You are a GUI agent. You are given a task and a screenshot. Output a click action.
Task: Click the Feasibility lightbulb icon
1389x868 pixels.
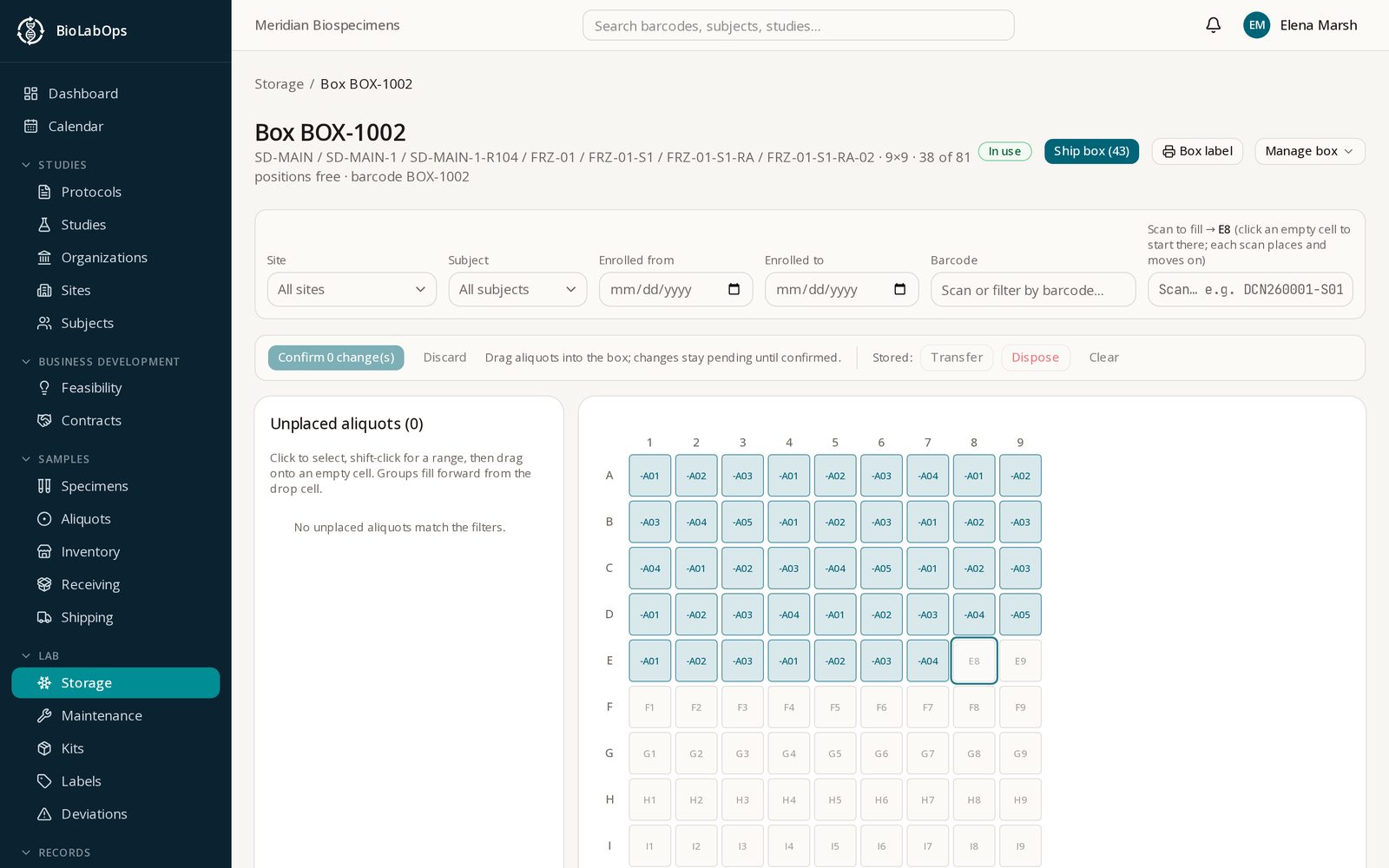tap(44, 388)
